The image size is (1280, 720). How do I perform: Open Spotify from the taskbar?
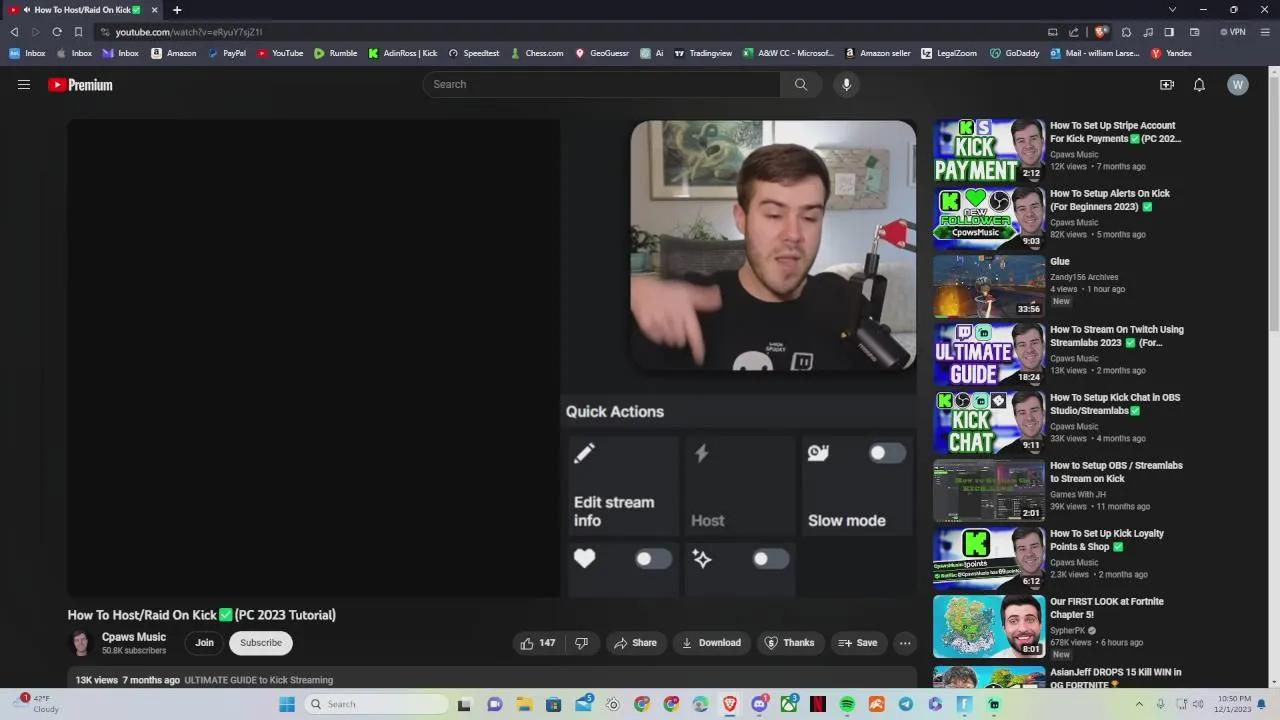click(x=847, y=704)
